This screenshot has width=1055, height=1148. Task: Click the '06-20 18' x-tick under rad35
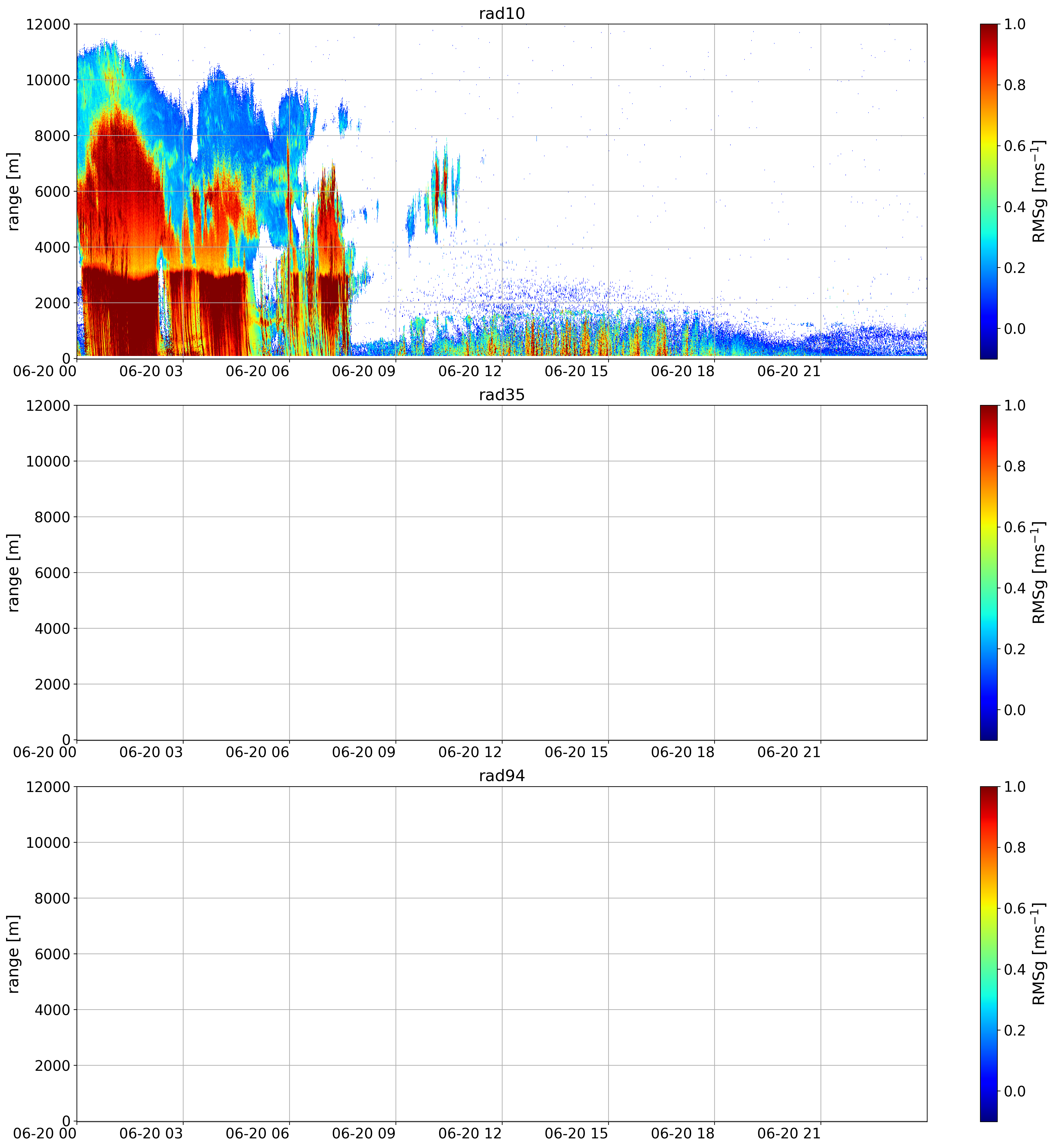click(683, 752)
